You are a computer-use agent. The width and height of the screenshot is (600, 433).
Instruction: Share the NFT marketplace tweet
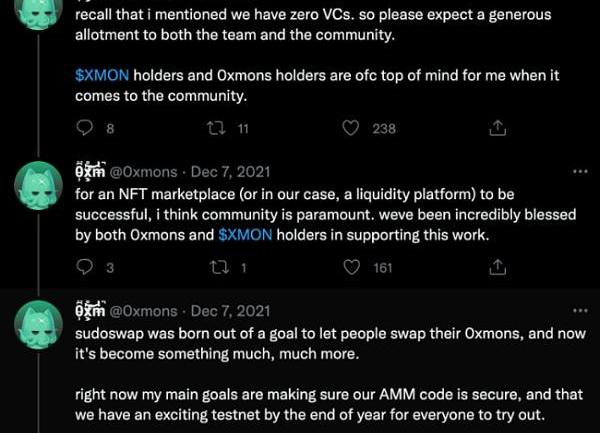(x=498, y=267)
